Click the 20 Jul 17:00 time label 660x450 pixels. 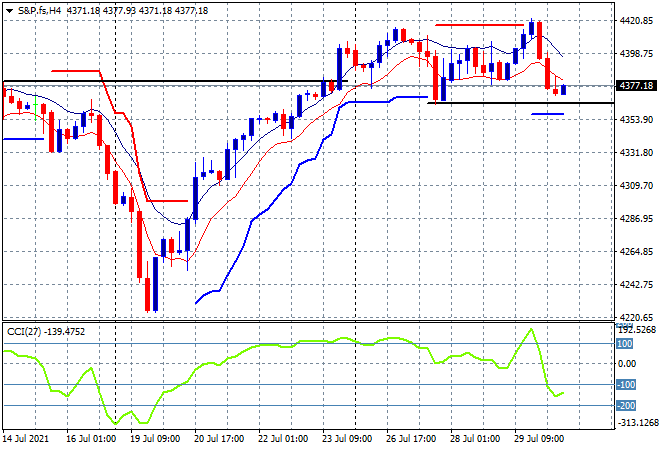point(219,439)
